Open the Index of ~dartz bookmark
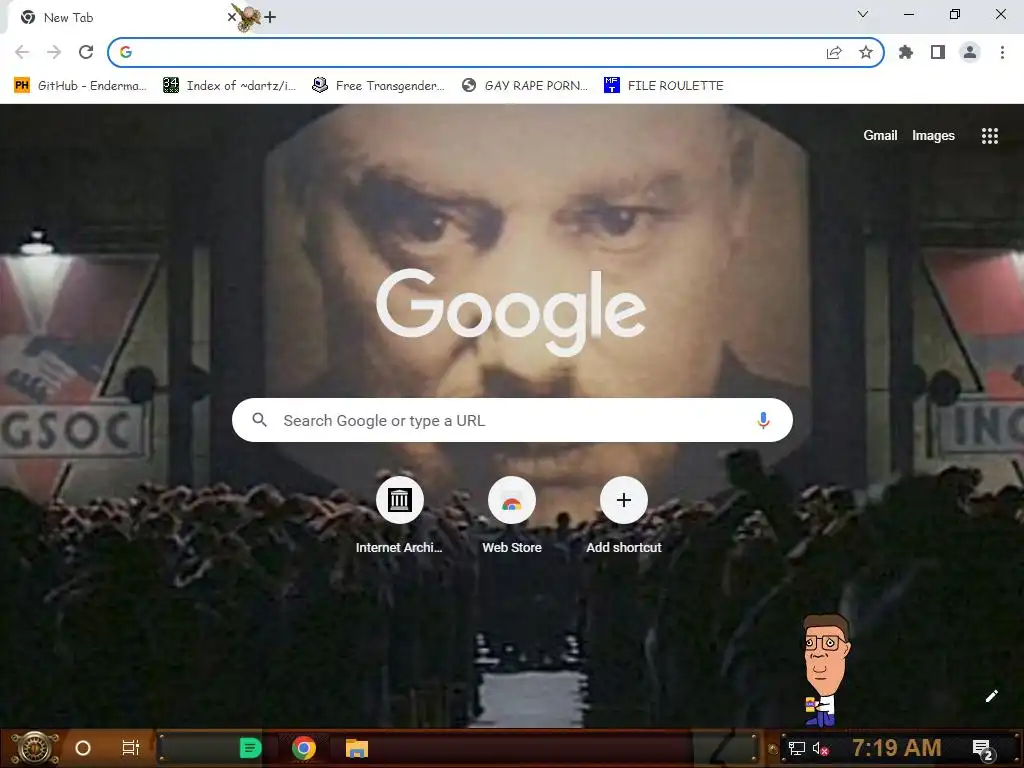 coord(229,86)
